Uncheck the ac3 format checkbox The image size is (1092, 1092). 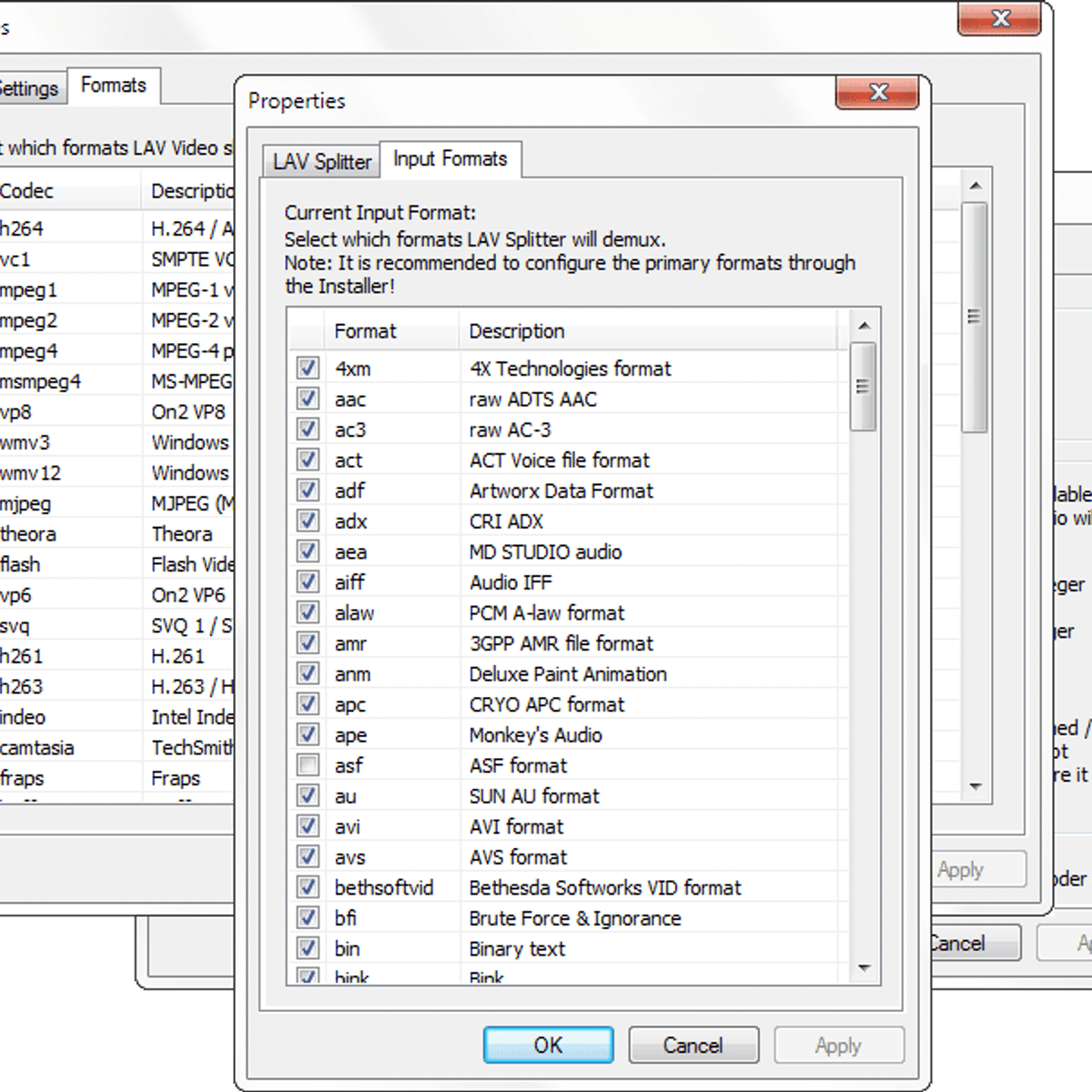[308, 430]
